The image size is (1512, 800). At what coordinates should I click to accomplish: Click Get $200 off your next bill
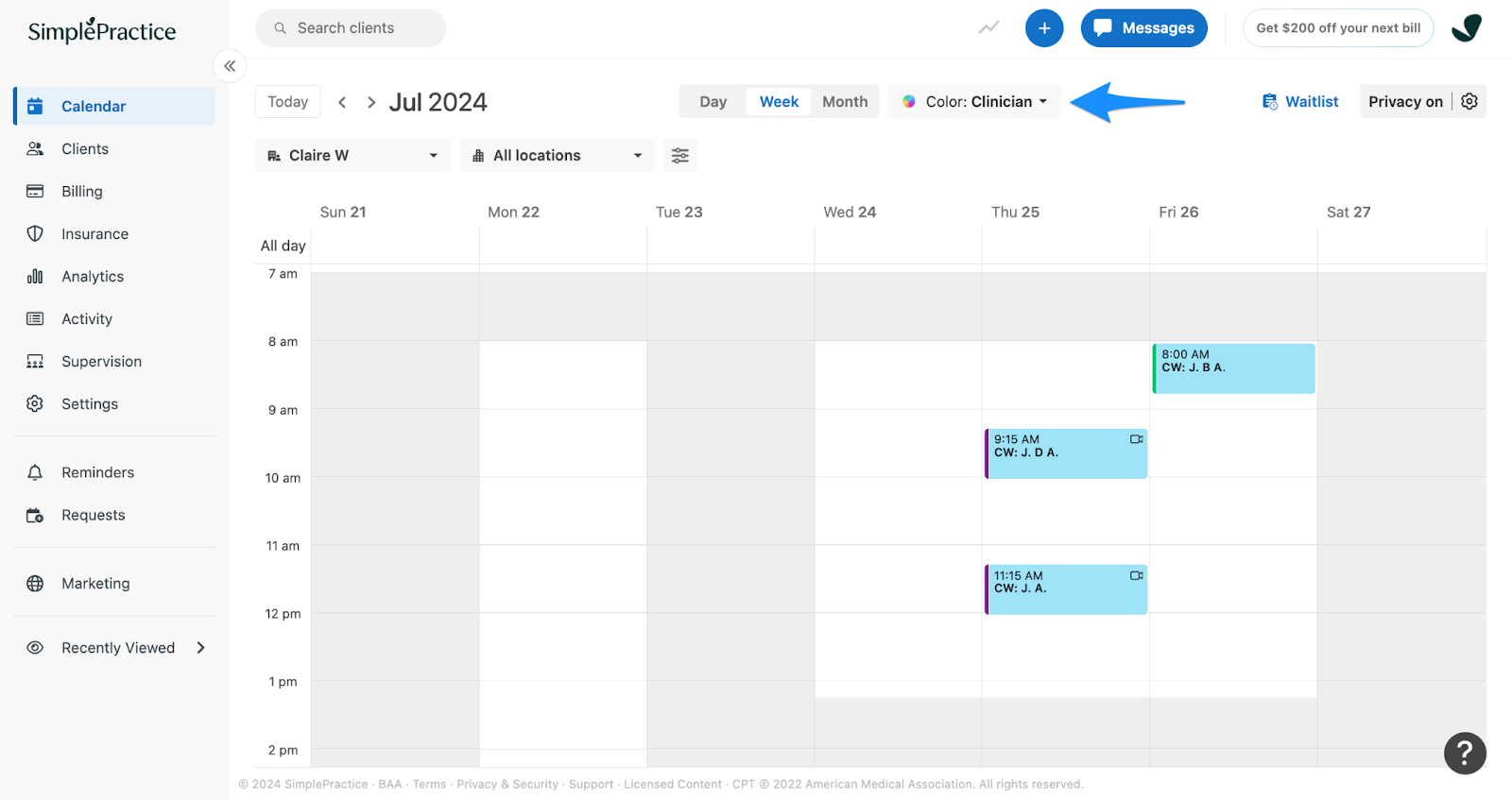tap(1338, 28)
